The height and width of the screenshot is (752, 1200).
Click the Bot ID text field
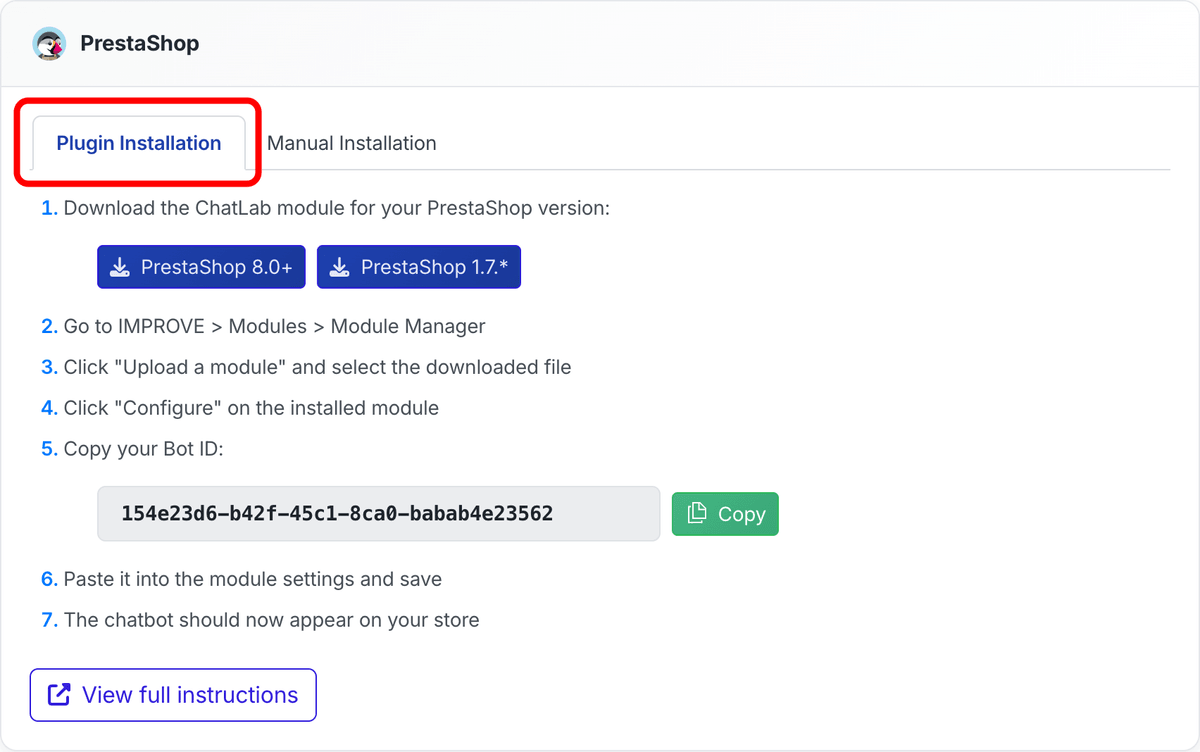[378, 513]
